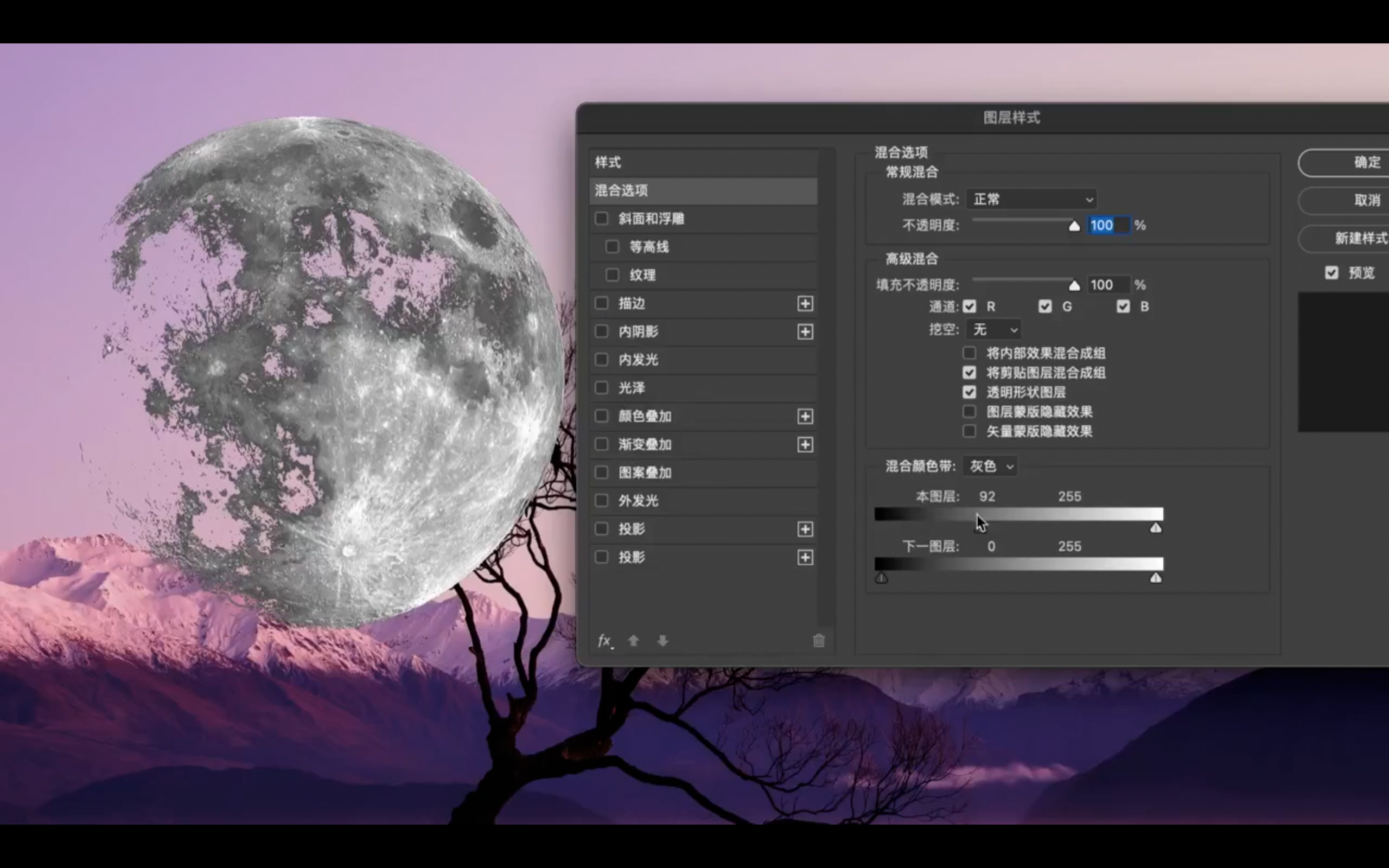Image resolution: width=1389 pixels, height=868 pixels.
Task: Click the delete effect trash icon
Action: 818,641
